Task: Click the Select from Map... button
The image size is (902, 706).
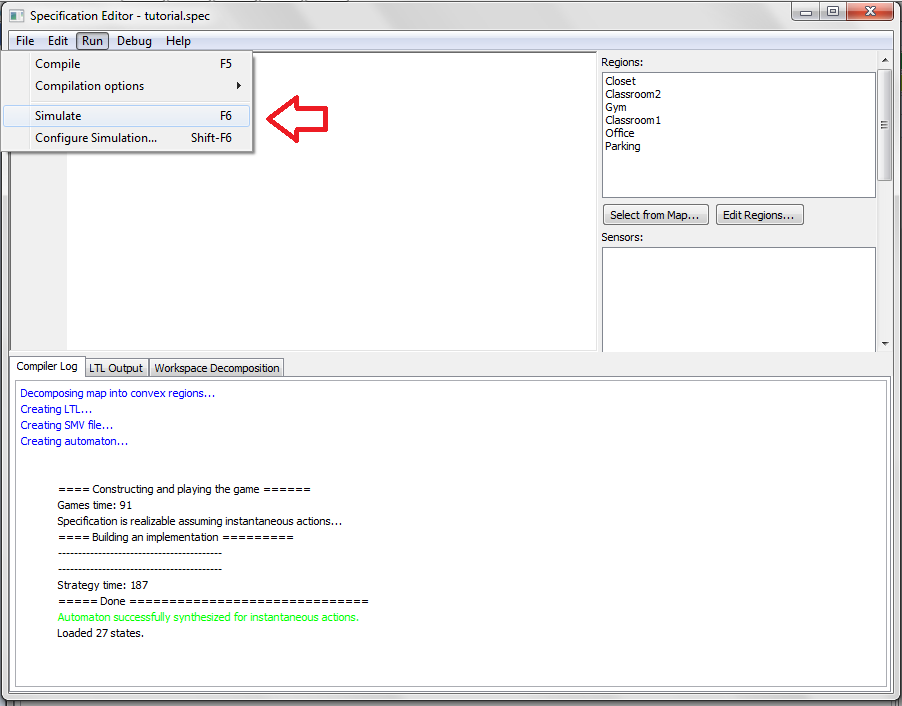Action: pyautogui.click(x=655, y=215)
